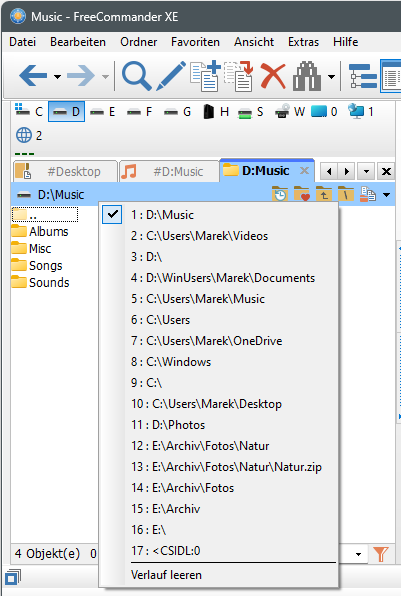Open the history clock folder icon

click(x=280, y=194)
